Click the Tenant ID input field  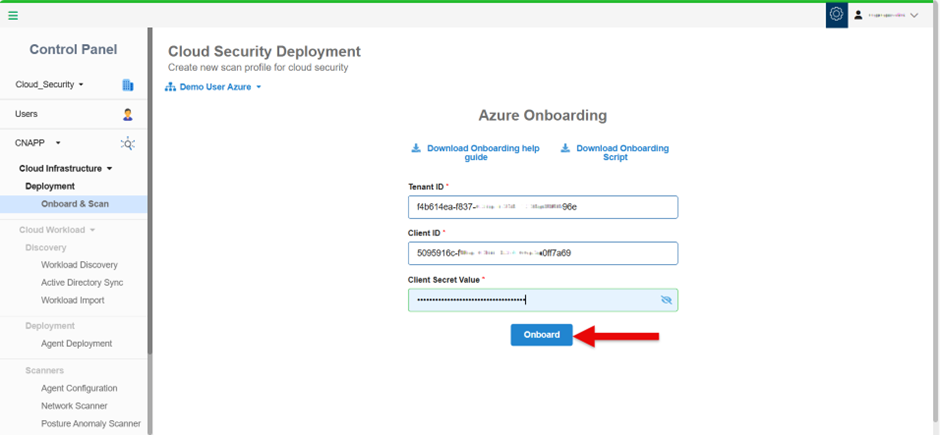(x=542, y=207)
